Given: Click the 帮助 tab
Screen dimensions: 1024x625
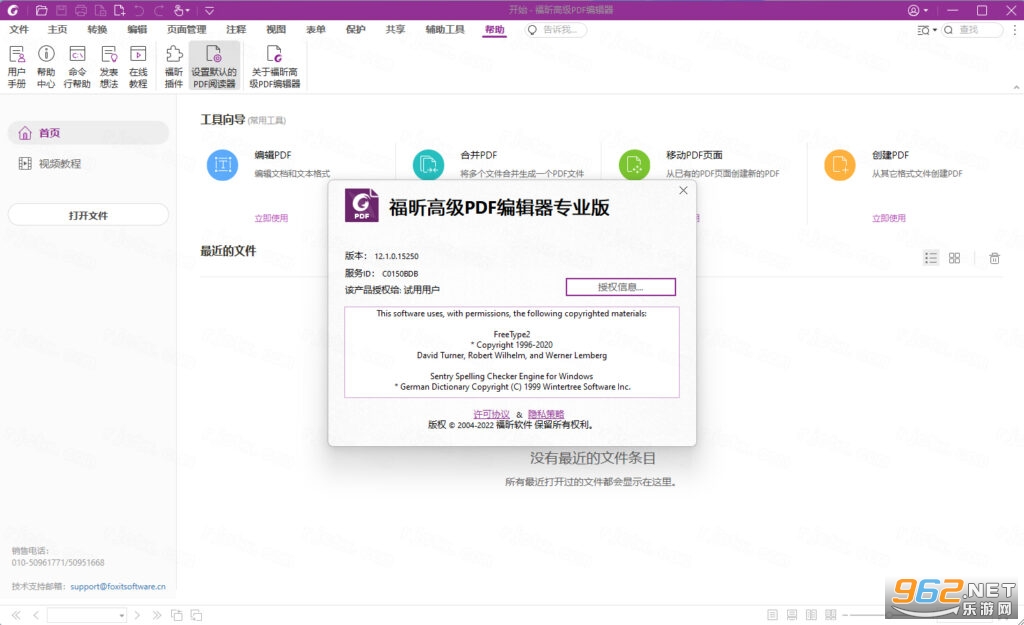Looking at the screenshot, I should [494, 29].
